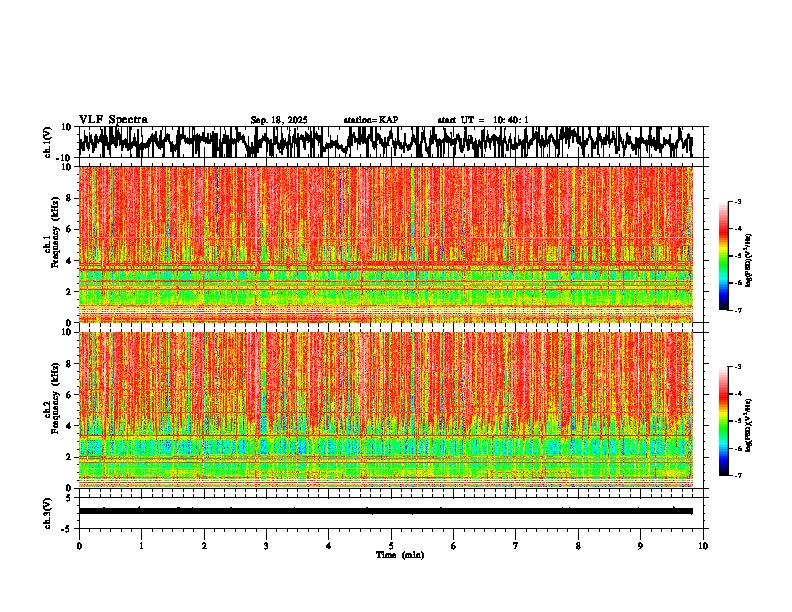Click the "VLF Spectra" plot title
This screenshot has height=612, width=792.
[113, 120]
